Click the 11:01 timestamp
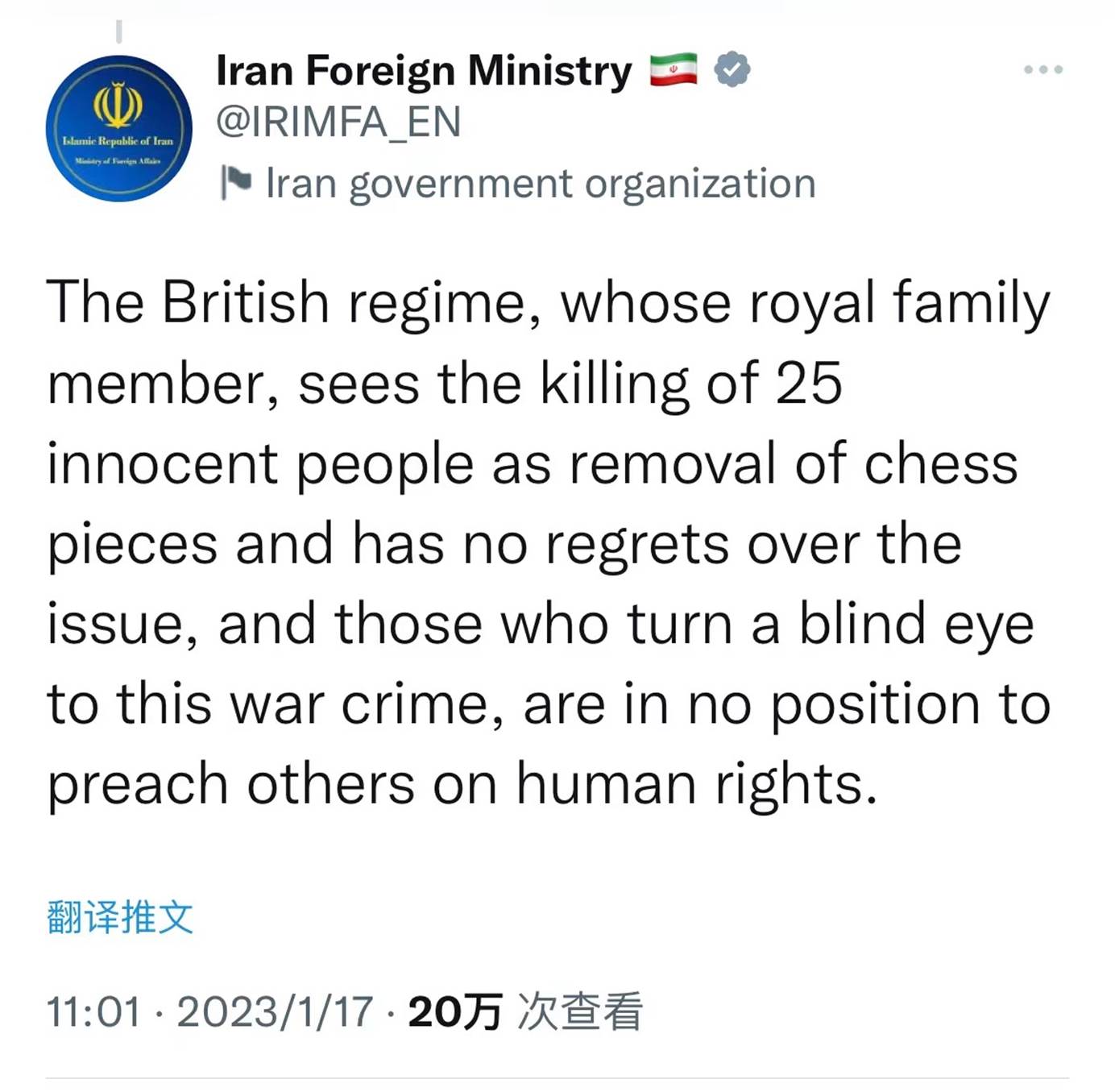This screenshot has height=1092, width=1115. [93, 1011]
